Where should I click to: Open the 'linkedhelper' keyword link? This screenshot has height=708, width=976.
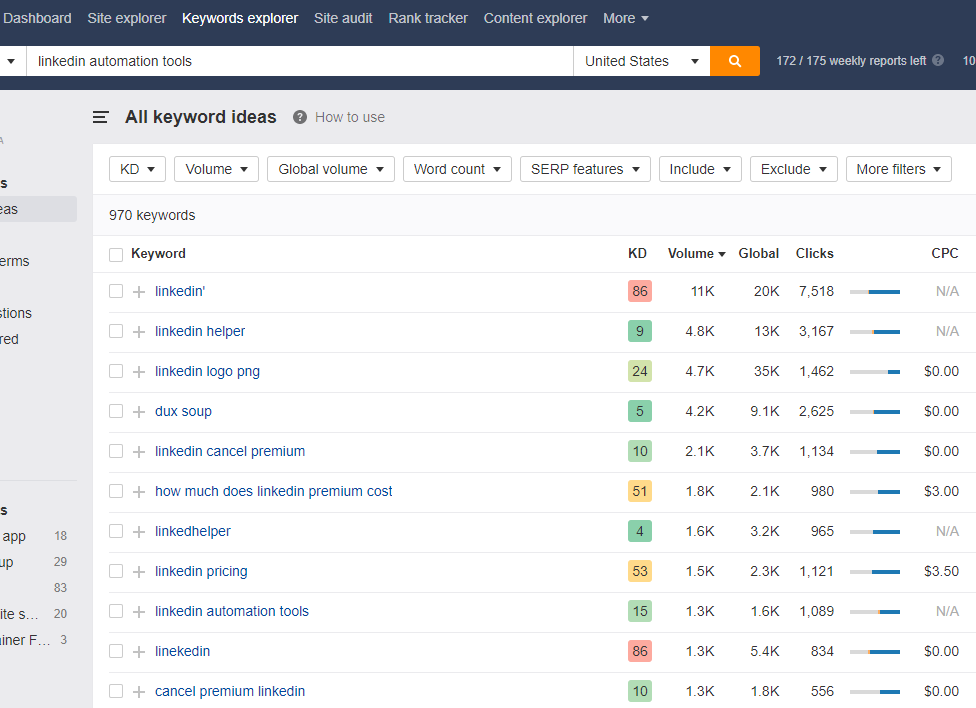(193, 531)
